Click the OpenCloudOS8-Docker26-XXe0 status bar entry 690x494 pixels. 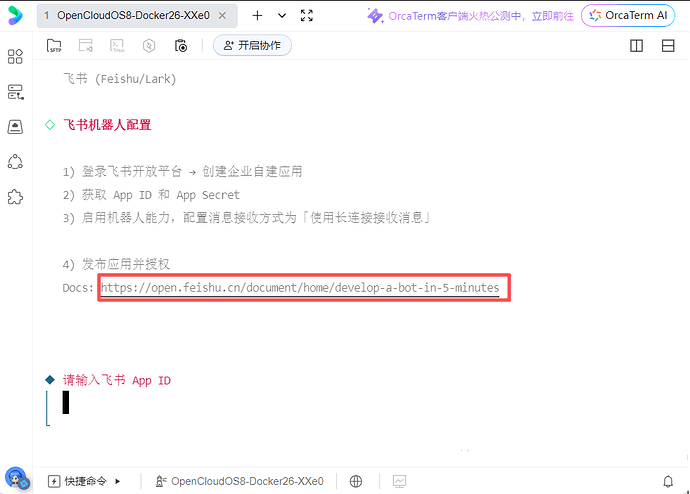tap(240, 481)
